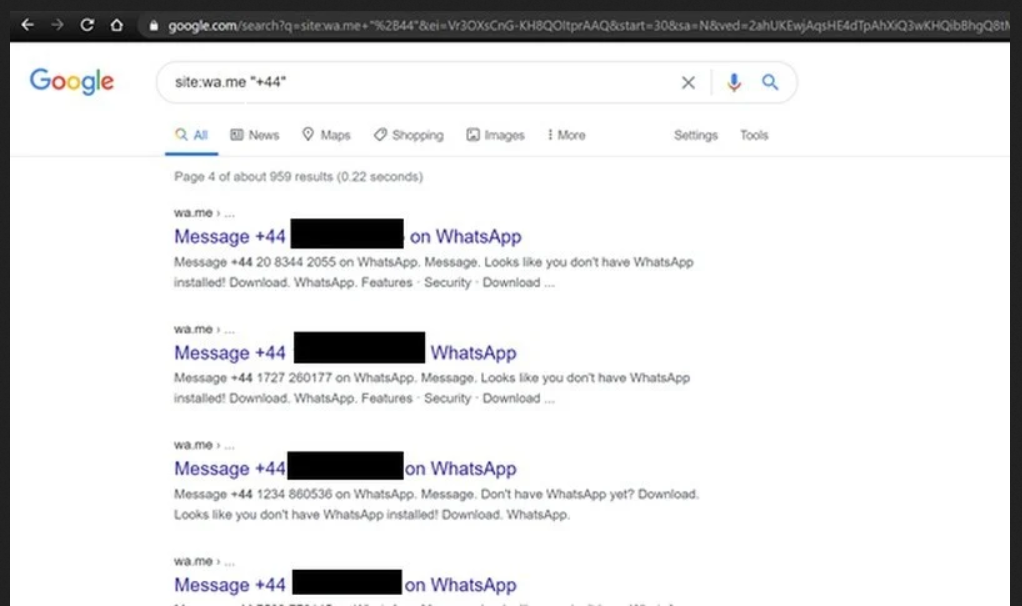Image resolution: width=1022 pixels, height=606 pixels.
Task: Go to the browser home icon
Action: [x=117, y=25]
